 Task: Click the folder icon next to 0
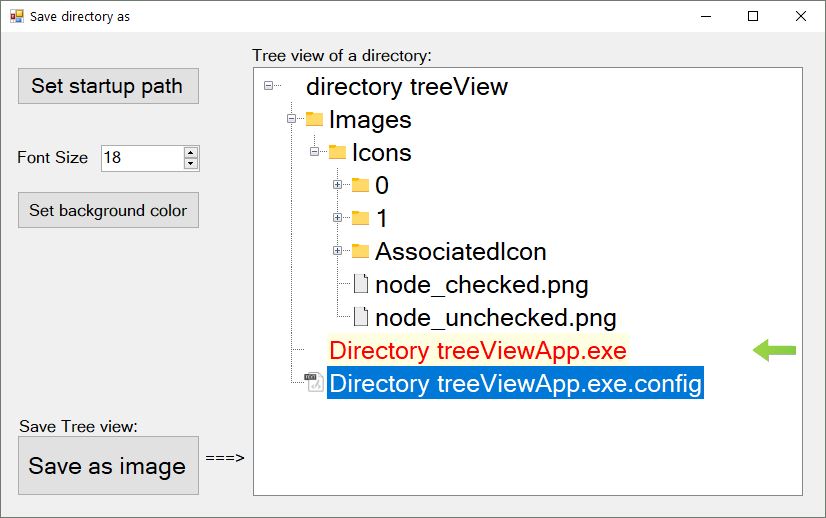(360, 185)
